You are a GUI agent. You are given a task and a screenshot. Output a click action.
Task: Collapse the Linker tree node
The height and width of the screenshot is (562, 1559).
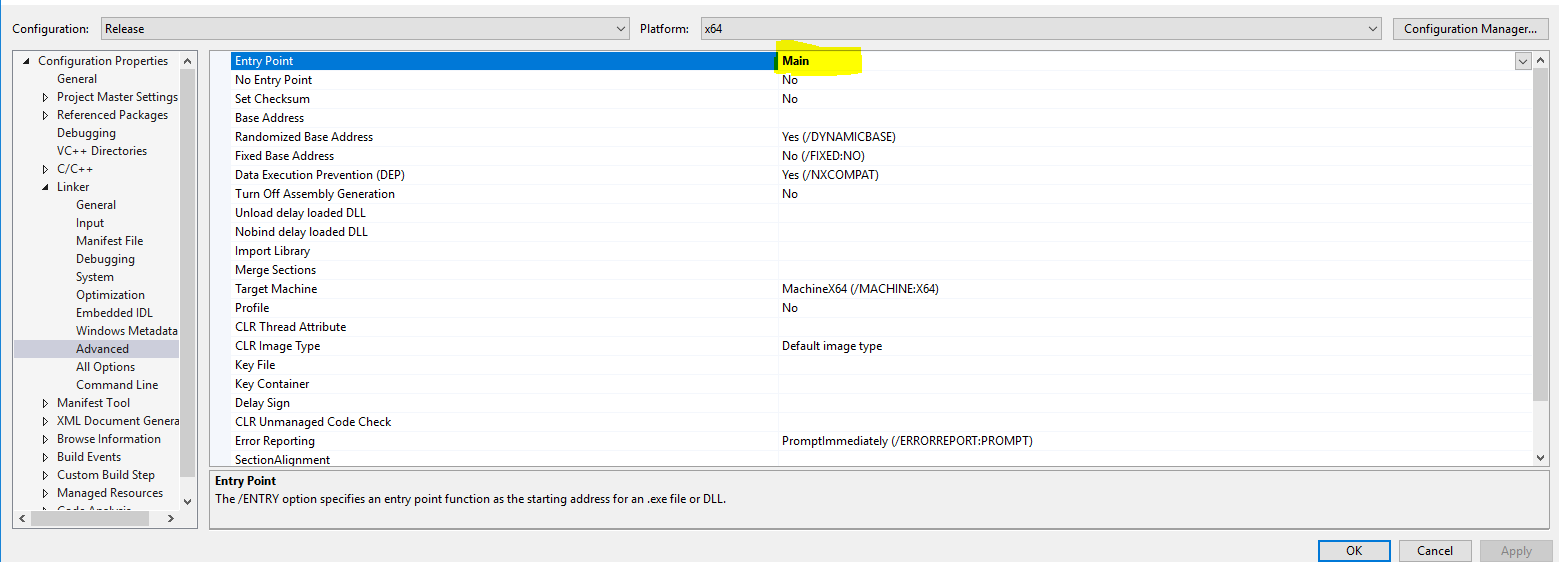(45, 188)
